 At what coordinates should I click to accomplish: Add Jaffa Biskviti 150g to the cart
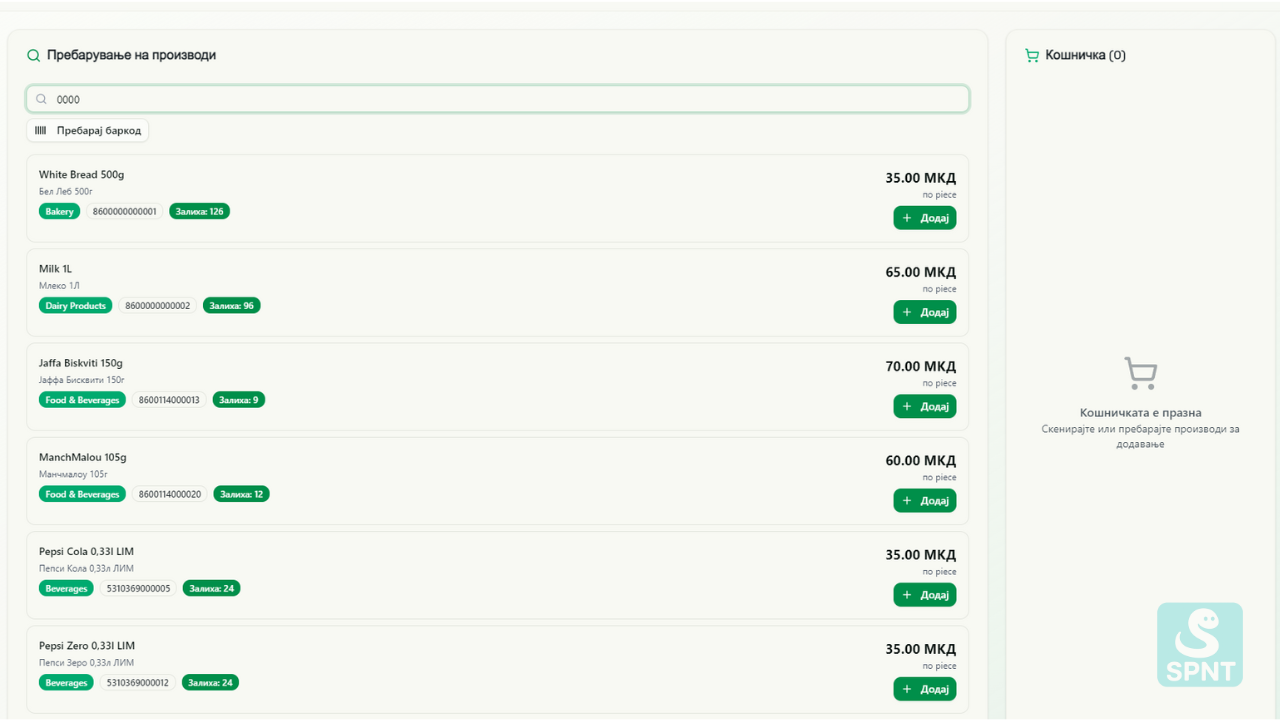click(x=924, y=406)
